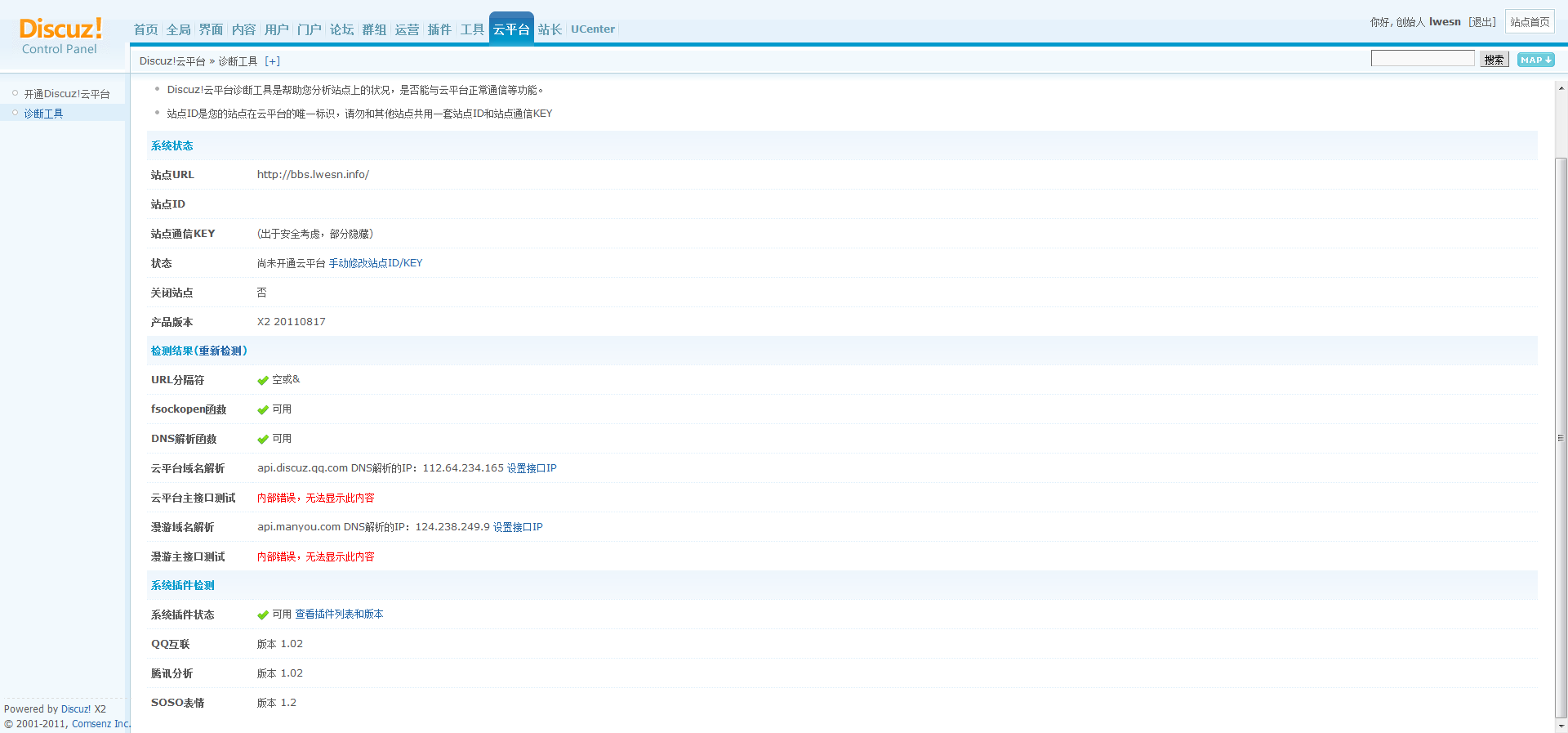Click green check icon for URL分隔符

tap(263, 380)
